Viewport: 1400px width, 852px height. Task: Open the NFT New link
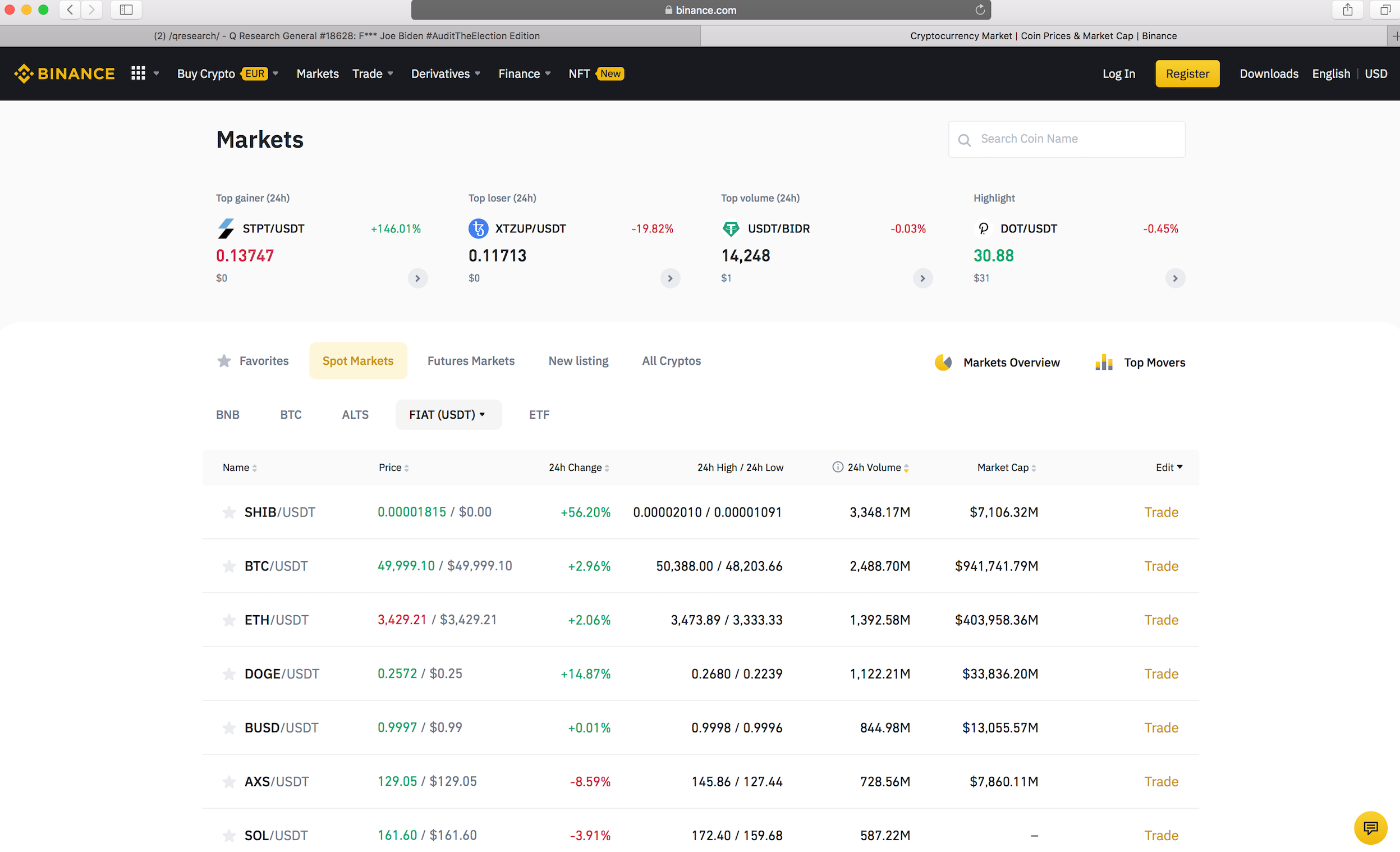click(x=596, y=74)
